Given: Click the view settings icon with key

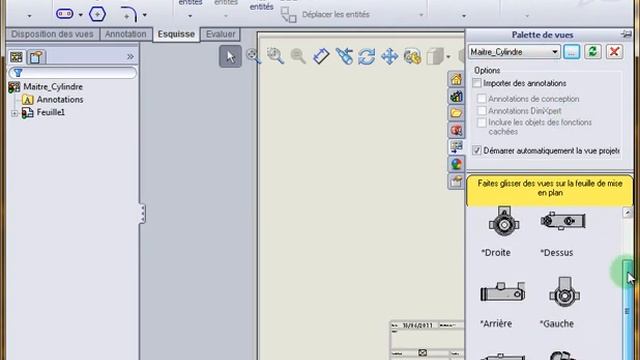Looking at the screenshot, I should [412, 56].
